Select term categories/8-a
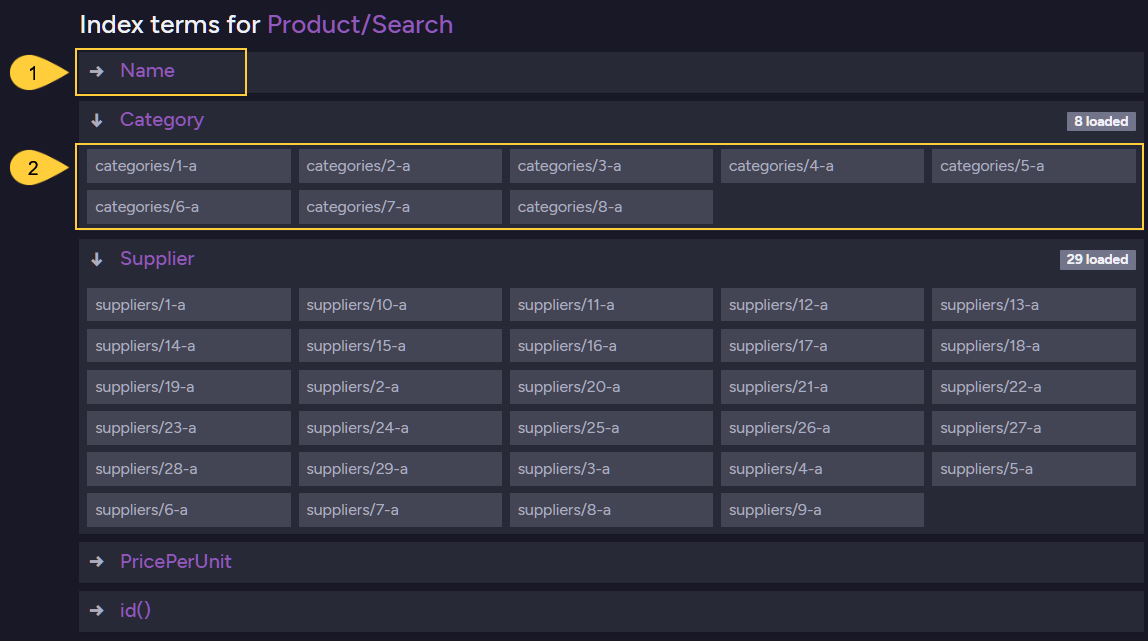This screenshot has height=641, width=1148. pyautogui.click(x=611, y=207)
